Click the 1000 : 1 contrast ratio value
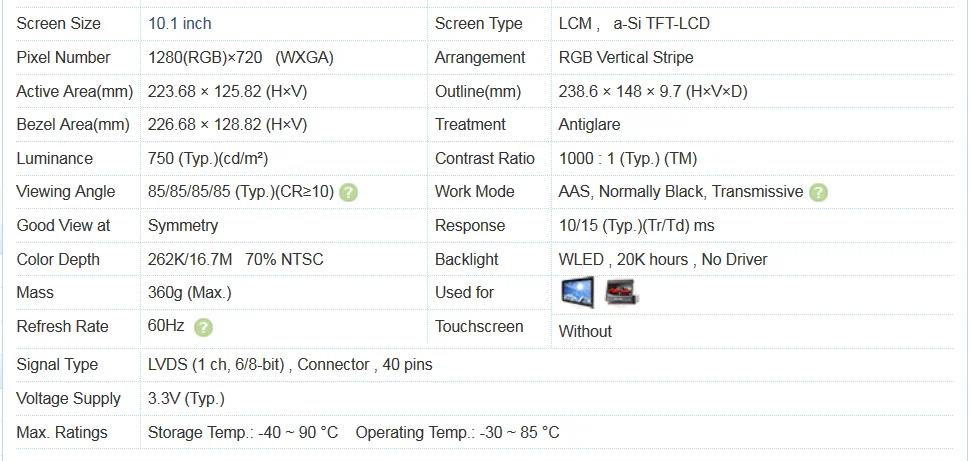971x461 pixels. [628, 159]
